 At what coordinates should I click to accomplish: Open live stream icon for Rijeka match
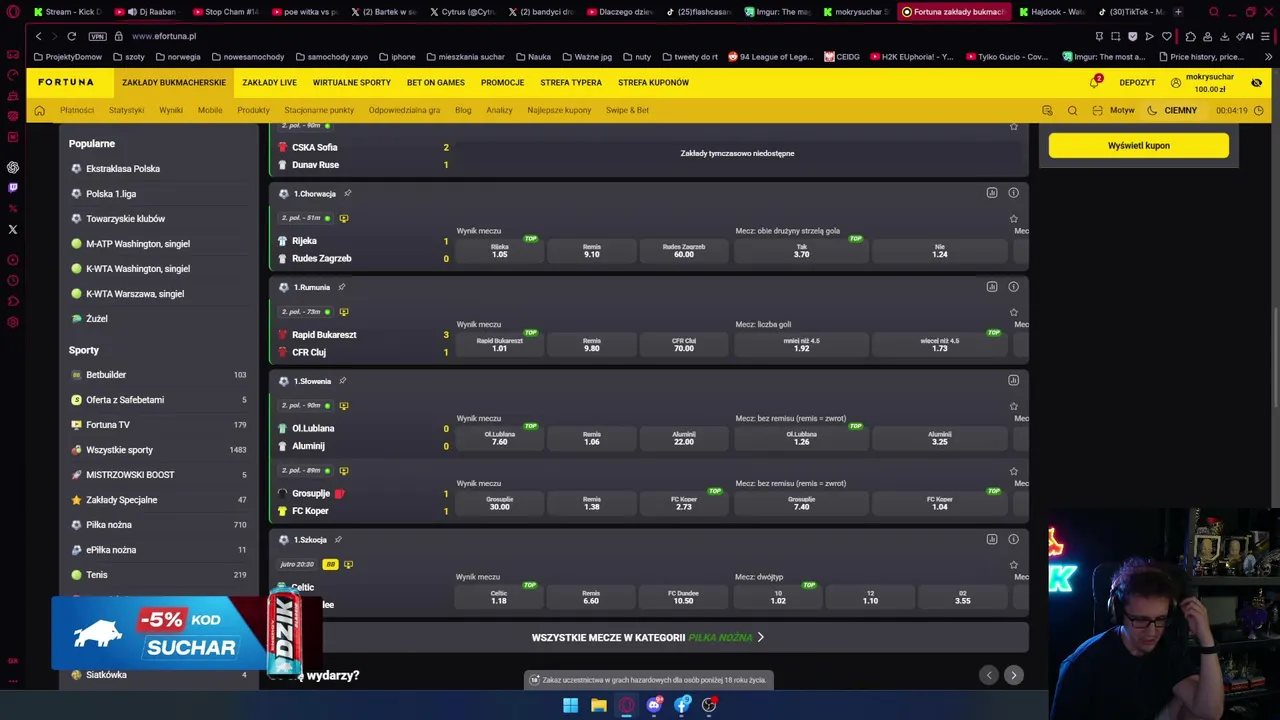pyautogui.click(x=344, y=218)
